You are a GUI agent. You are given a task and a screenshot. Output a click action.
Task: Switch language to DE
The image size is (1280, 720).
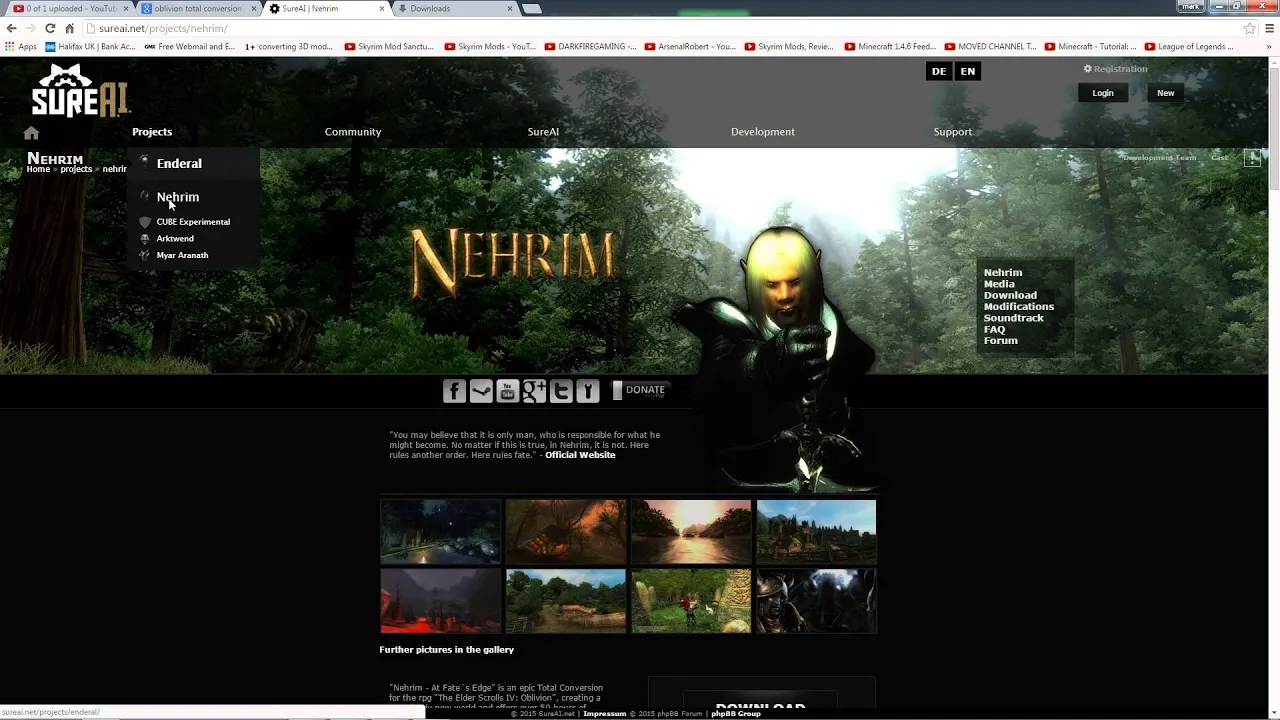tap(939, 71)
